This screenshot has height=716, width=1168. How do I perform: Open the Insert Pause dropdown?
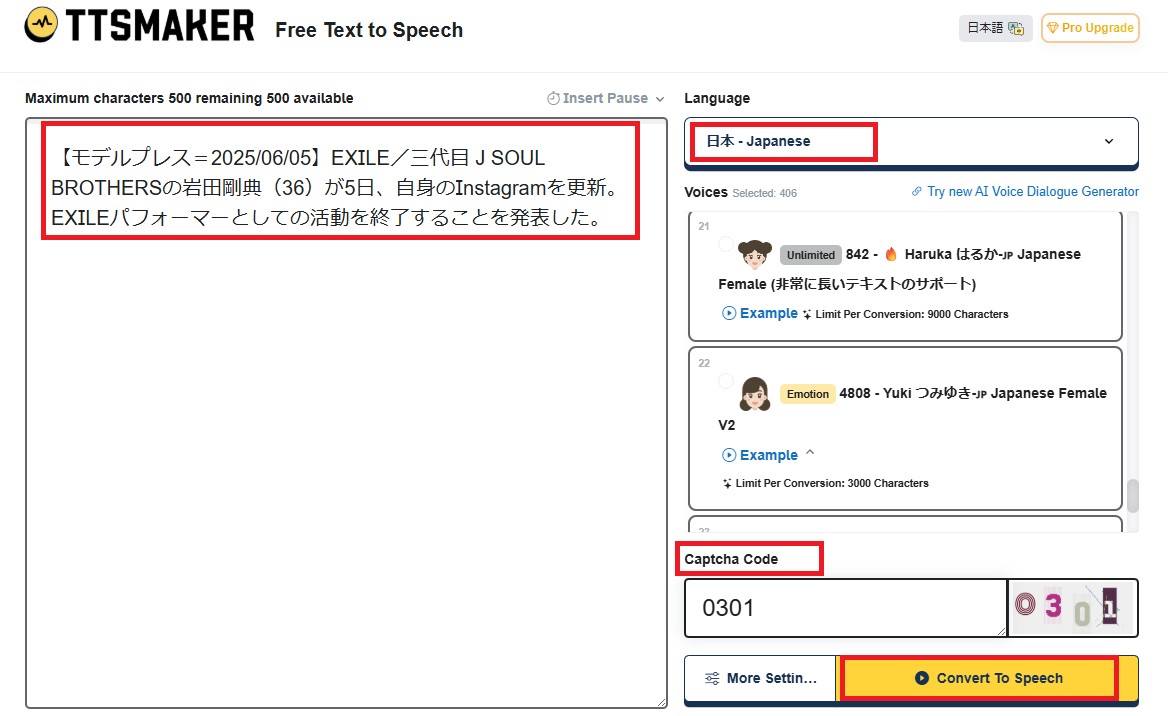point(606,98)
